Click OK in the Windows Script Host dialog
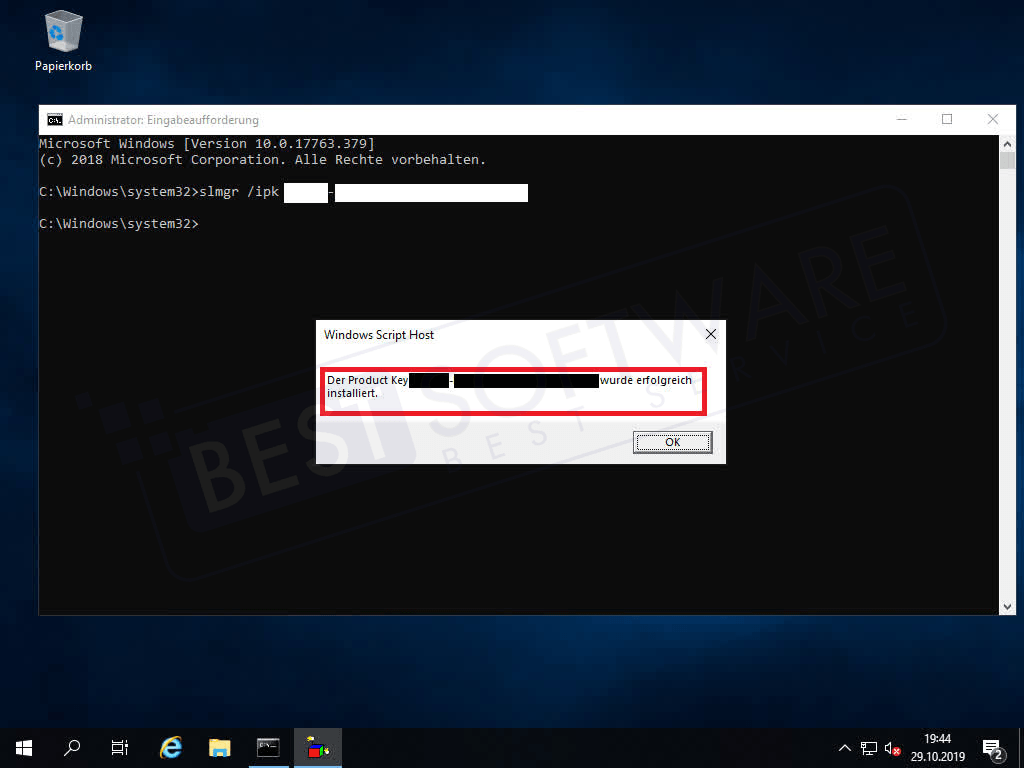 [x=671, y=441]
